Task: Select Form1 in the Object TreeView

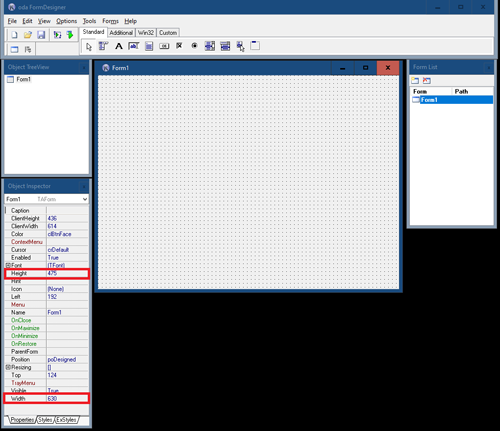Action: [x=23, y=79]
